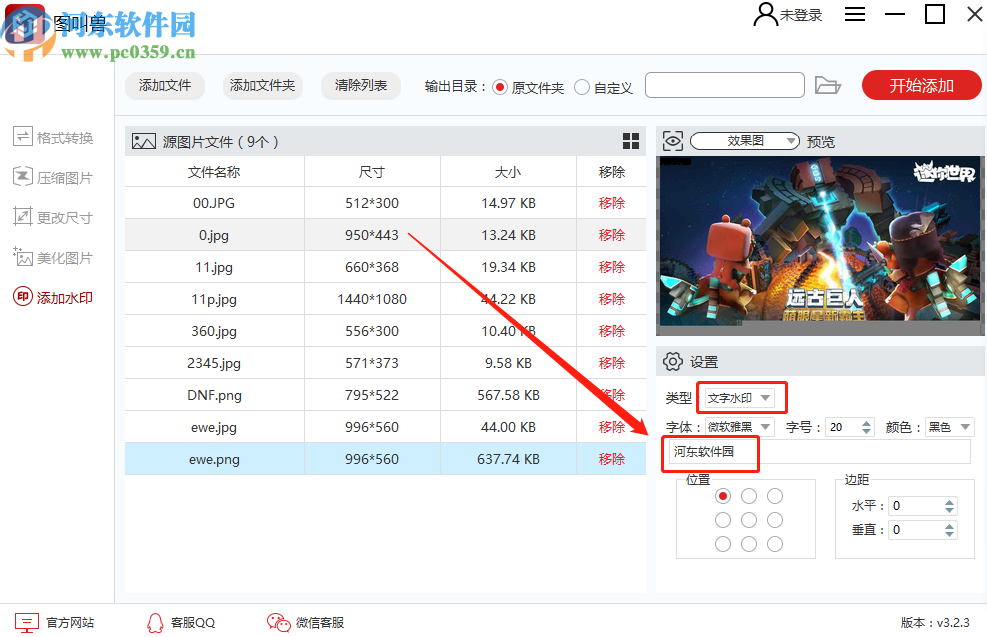Viewport: 987px width, 637px height.
Task: Select 原文件夹 output radio button
Action: 500,87
